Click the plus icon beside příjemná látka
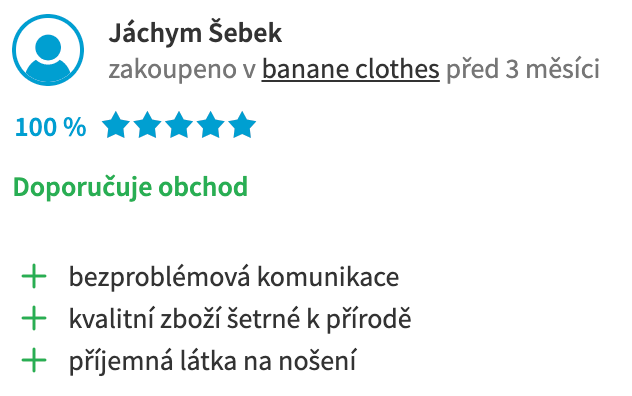This screenshot has height=396, width=632. click(34, 360)
